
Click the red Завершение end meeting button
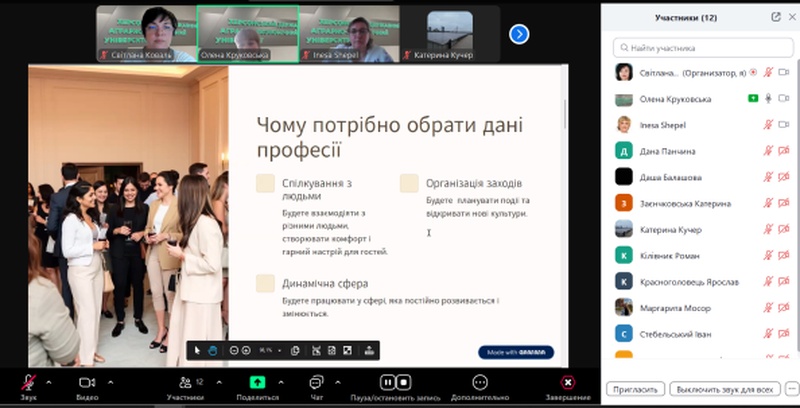[567, 387]
